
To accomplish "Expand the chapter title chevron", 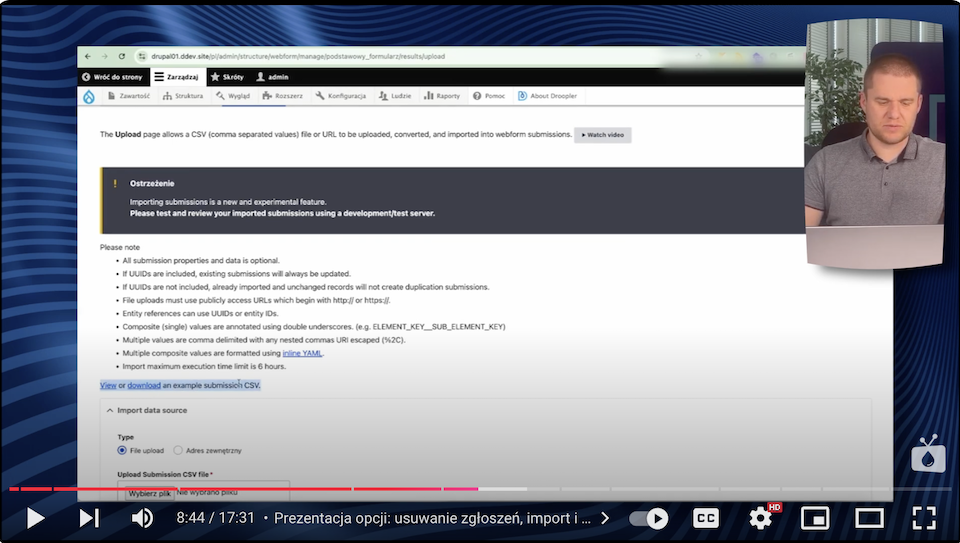I will [605, 519].
